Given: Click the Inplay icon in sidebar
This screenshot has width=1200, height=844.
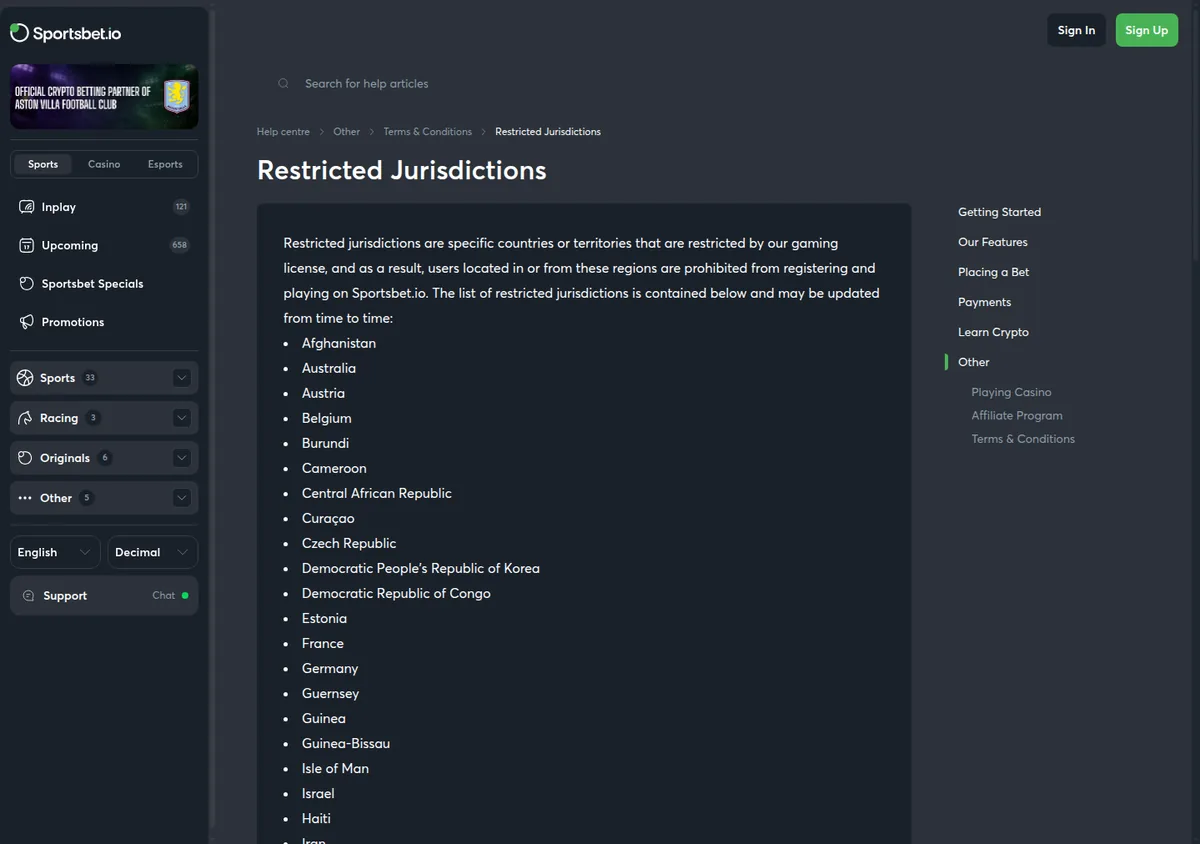Looking at the screenshot, I should tap(27, 207).
